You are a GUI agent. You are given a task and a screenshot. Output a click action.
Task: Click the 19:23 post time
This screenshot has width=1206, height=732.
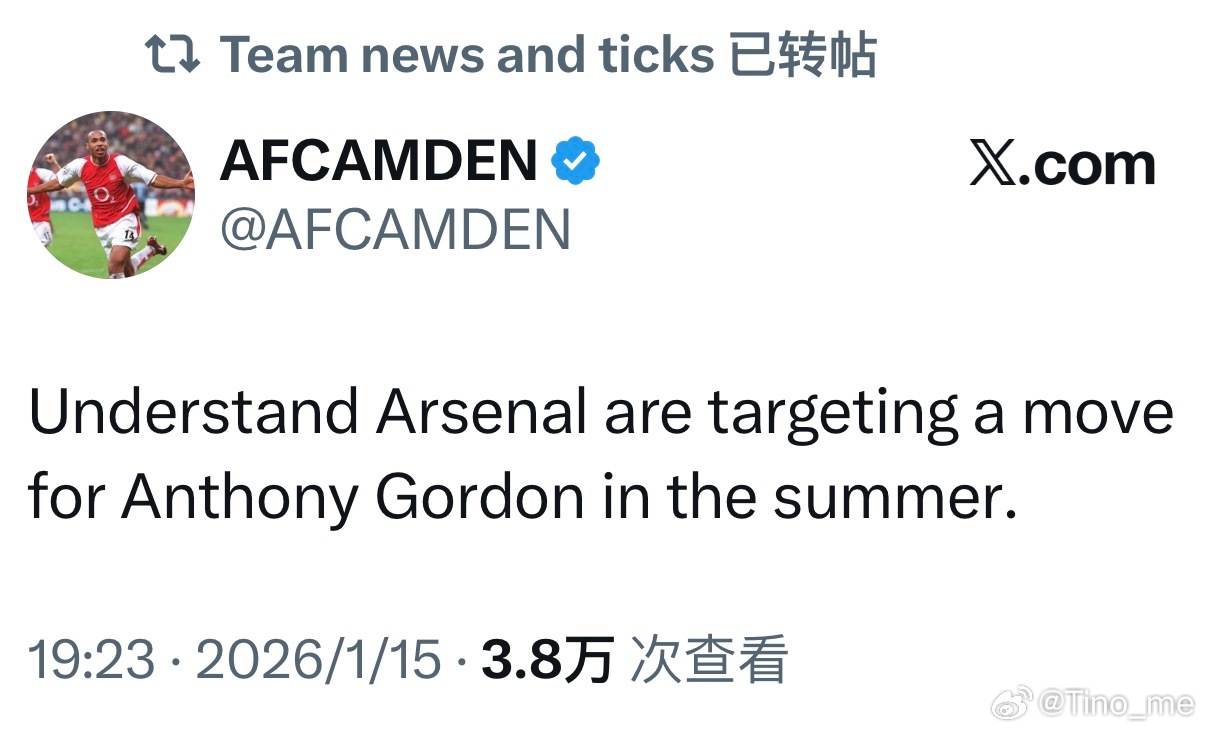(91, 660)
